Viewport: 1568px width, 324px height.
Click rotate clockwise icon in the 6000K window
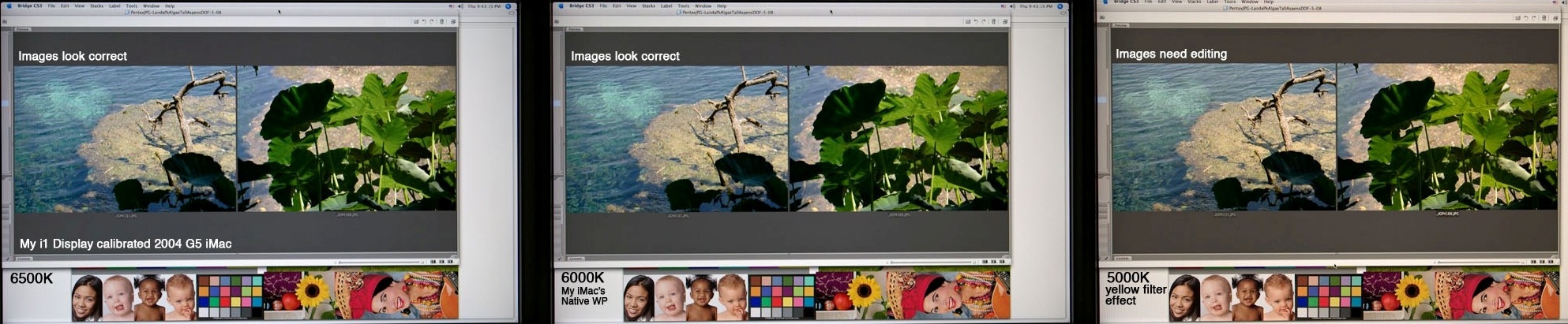[984, 21]
